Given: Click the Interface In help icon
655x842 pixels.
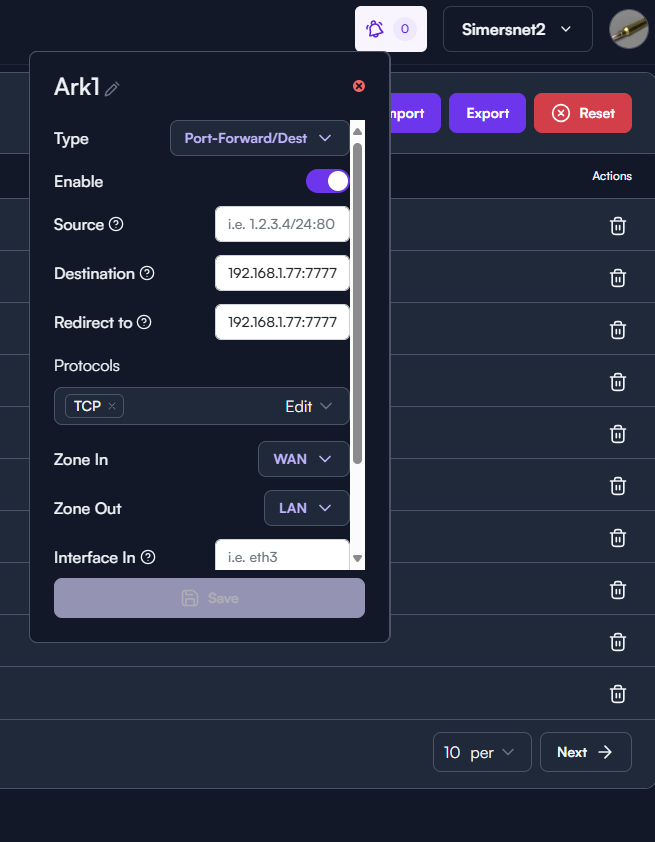Looking at the screenshot, I should [x=148, y=557].
